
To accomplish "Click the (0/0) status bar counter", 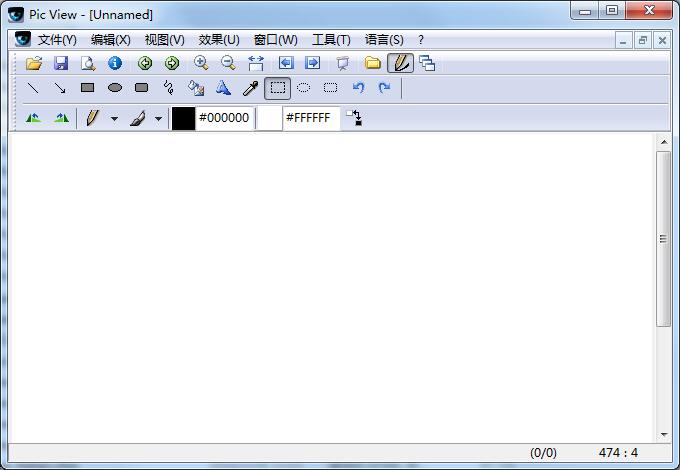I will coord(543,453).
